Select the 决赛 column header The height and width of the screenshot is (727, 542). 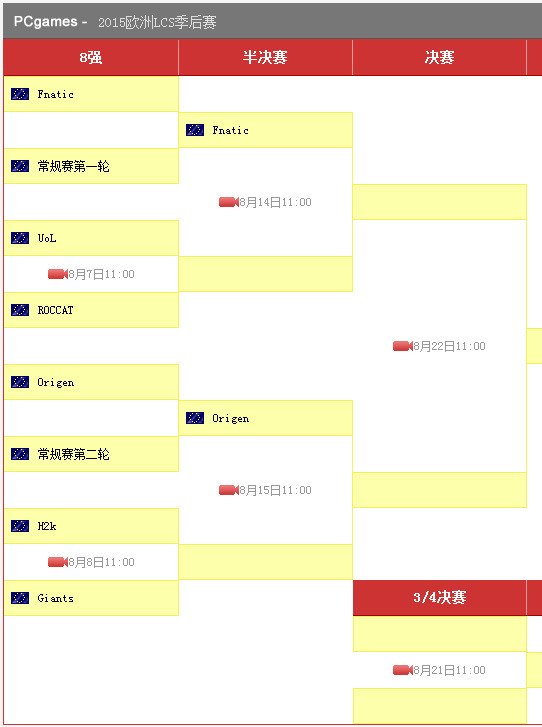tap(440, 57)
